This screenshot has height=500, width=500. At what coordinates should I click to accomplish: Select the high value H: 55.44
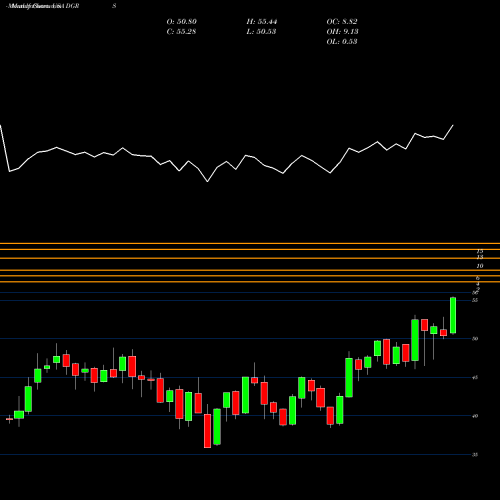coord(262,22)
